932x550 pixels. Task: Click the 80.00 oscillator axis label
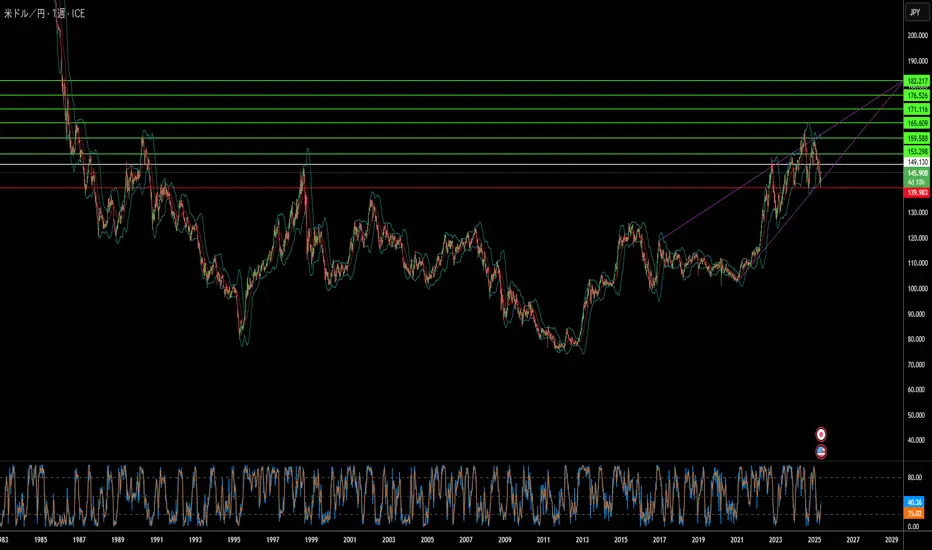[914, 477]
